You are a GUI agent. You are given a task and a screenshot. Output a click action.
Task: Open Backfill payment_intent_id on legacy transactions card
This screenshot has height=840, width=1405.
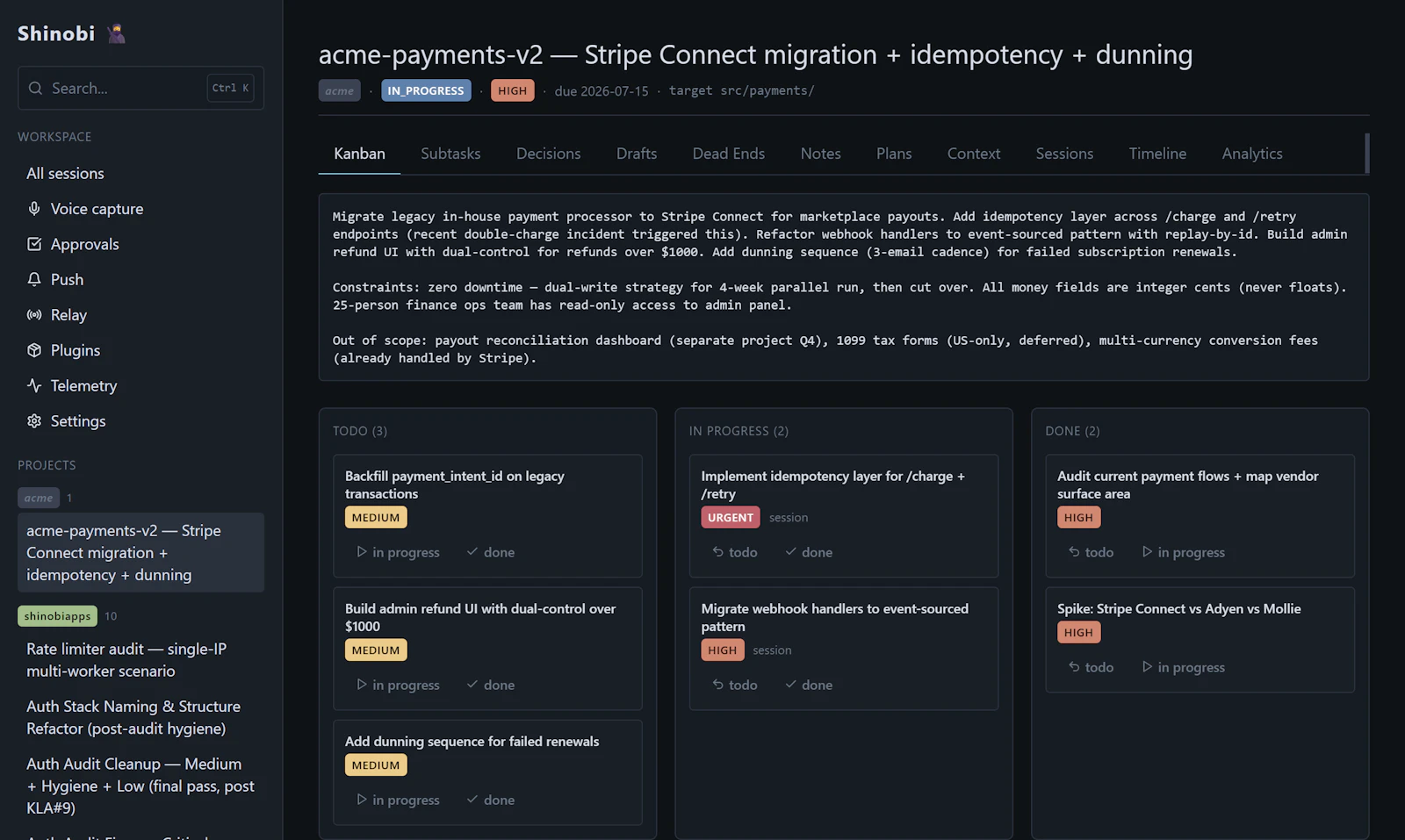455,485
